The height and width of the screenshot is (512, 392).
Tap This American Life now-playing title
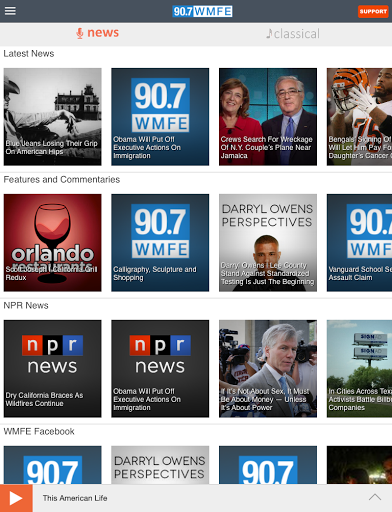click(75, 498)
